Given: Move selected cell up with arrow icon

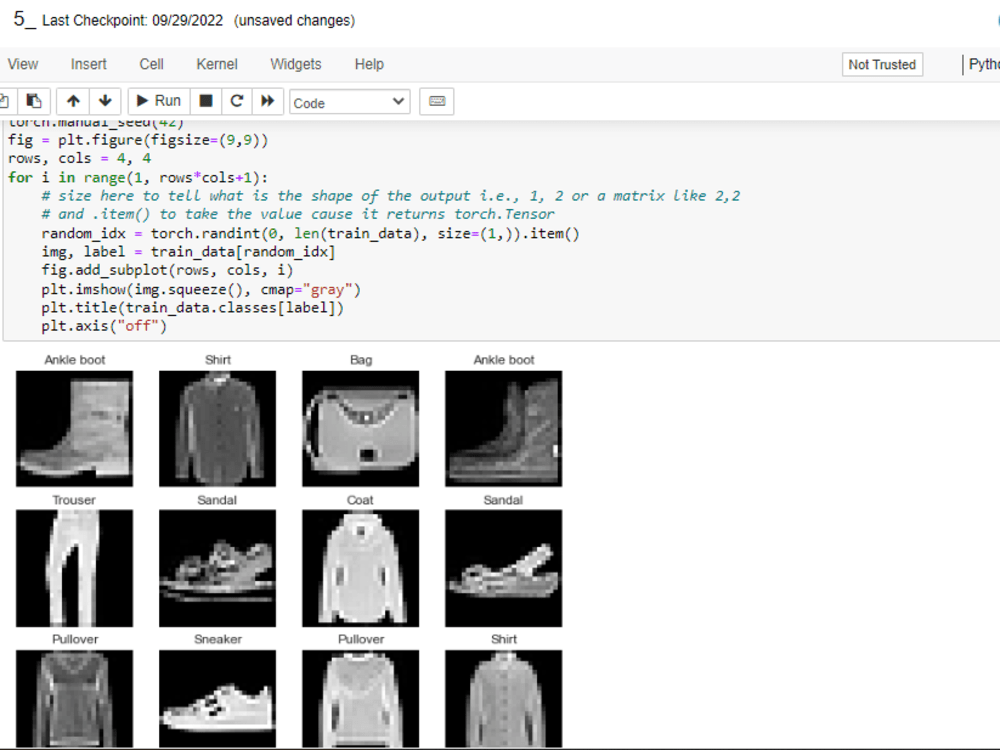Looking at the screenshot, I should click(73, 101).
